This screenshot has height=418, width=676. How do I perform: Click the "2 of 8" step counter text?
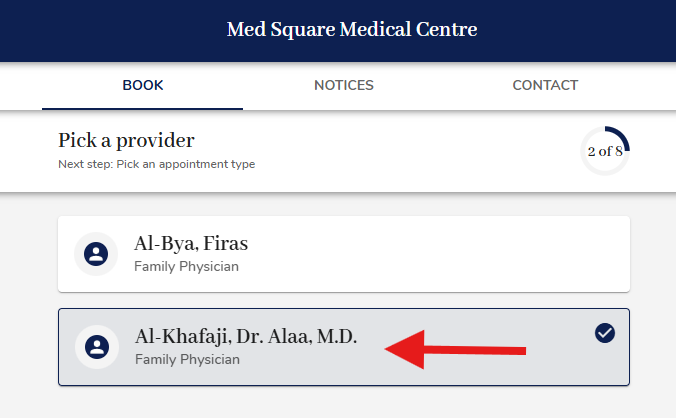[x=605, y=152]
